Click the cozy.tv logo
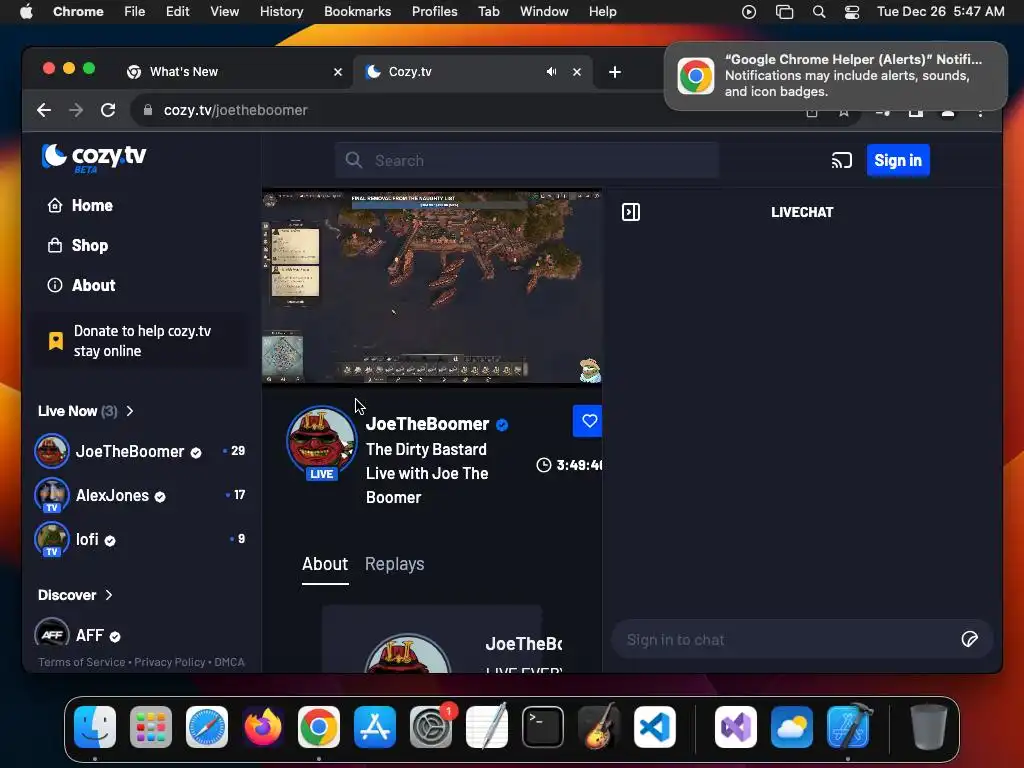Image resolution: width=1024 pixels, height=768 pixels. pyautogui.click(x=94, y=158)
